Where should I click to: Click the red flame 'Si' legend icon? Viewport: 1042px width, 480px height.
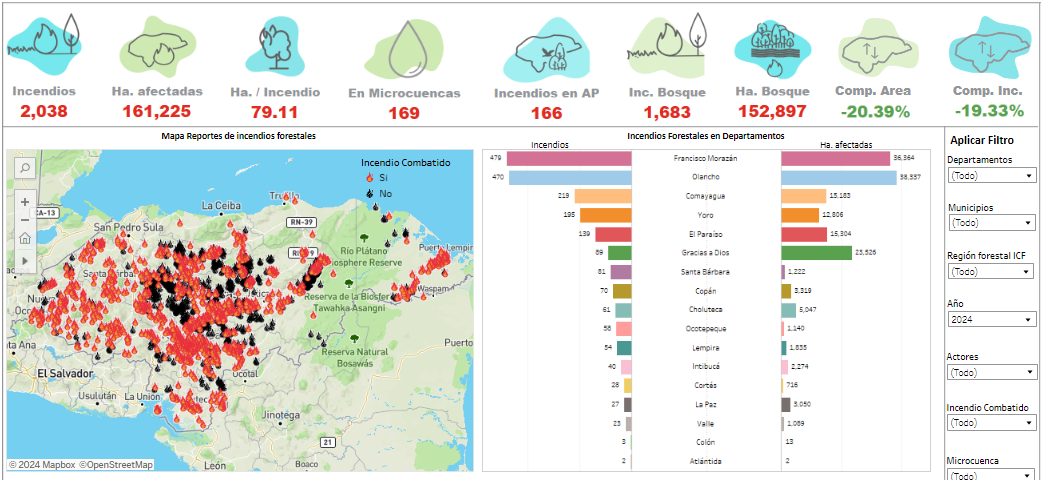(369, 178)
